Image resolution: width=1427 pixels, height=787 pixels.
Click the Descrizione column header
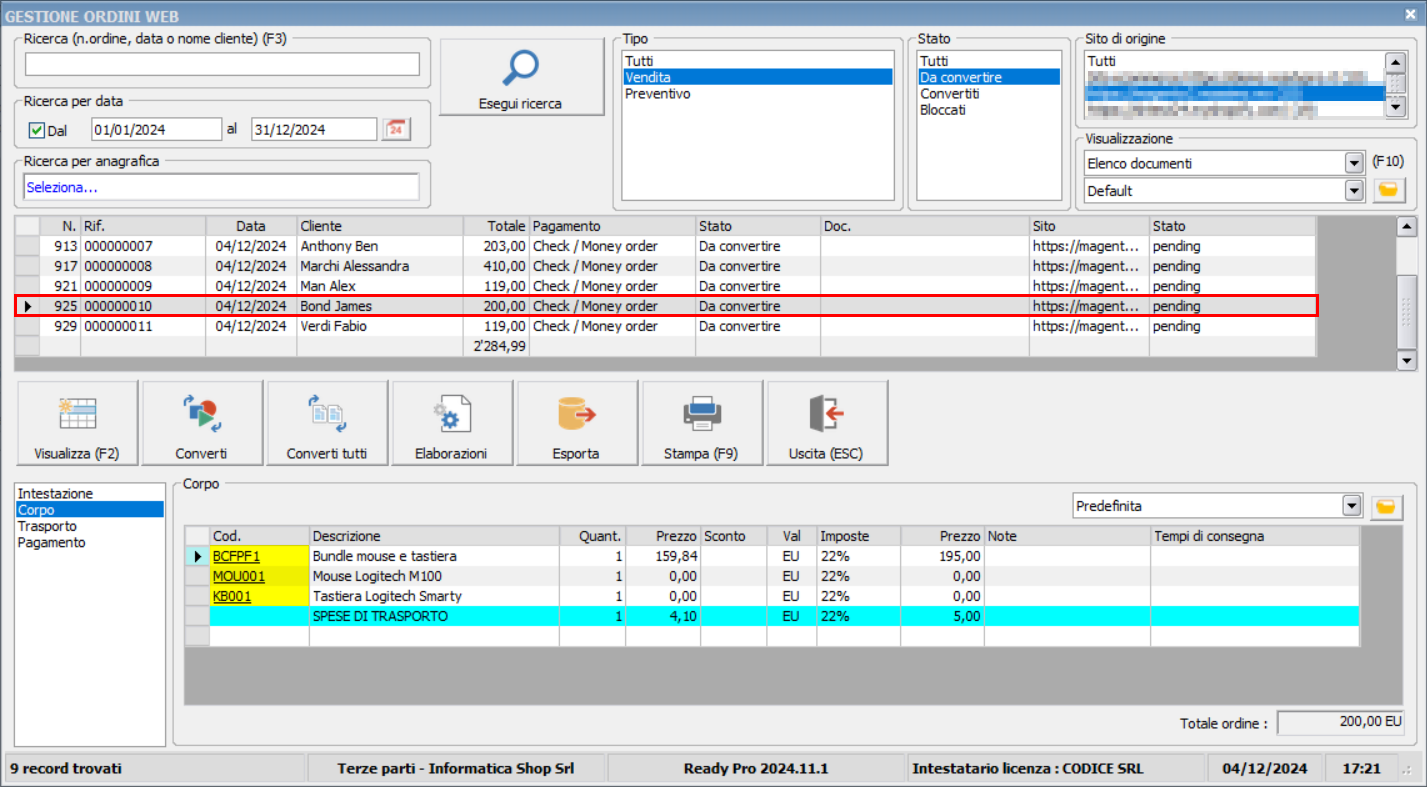point(434,536)
